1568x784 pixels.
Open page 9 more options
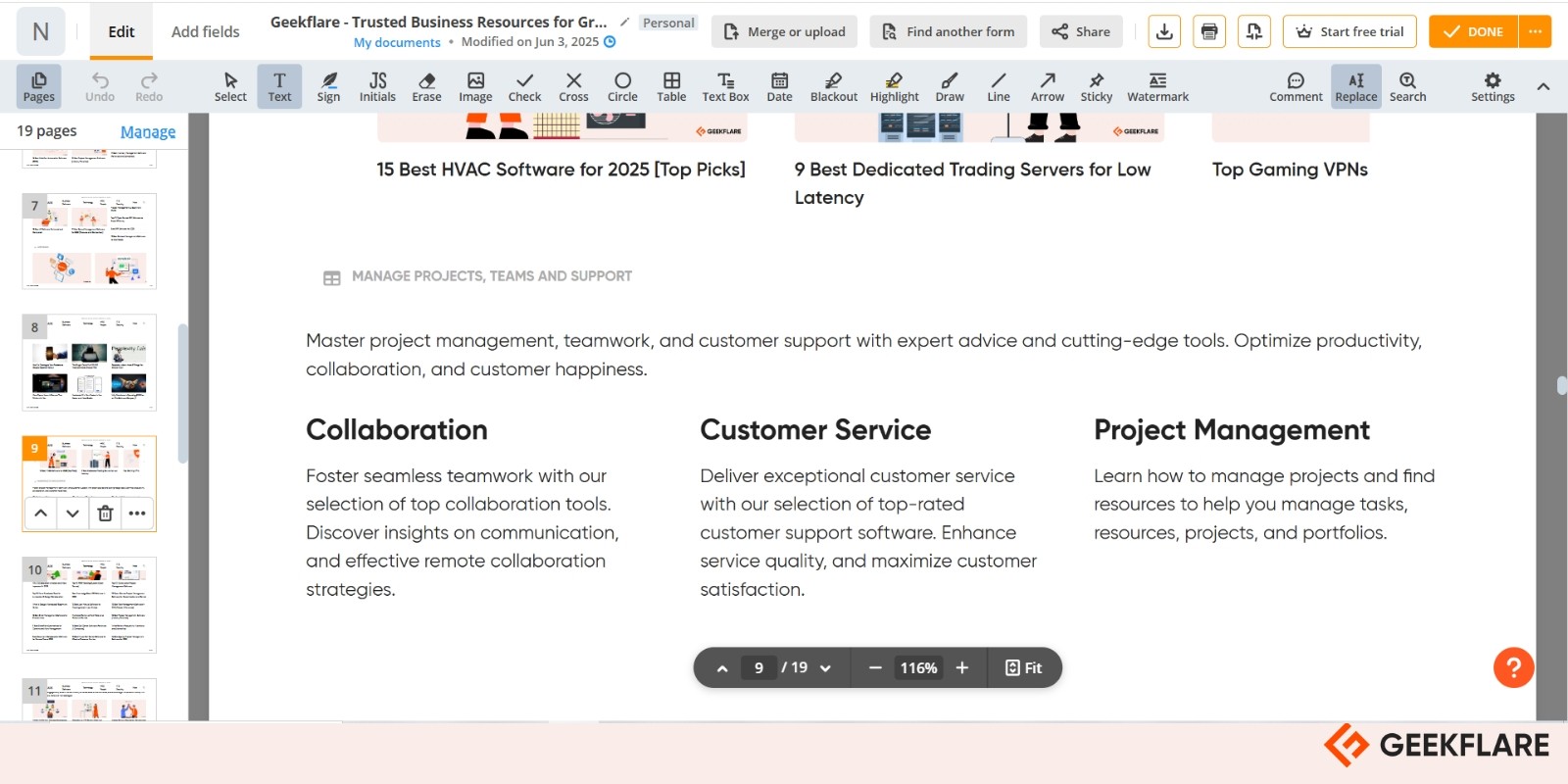click(137, 513)
